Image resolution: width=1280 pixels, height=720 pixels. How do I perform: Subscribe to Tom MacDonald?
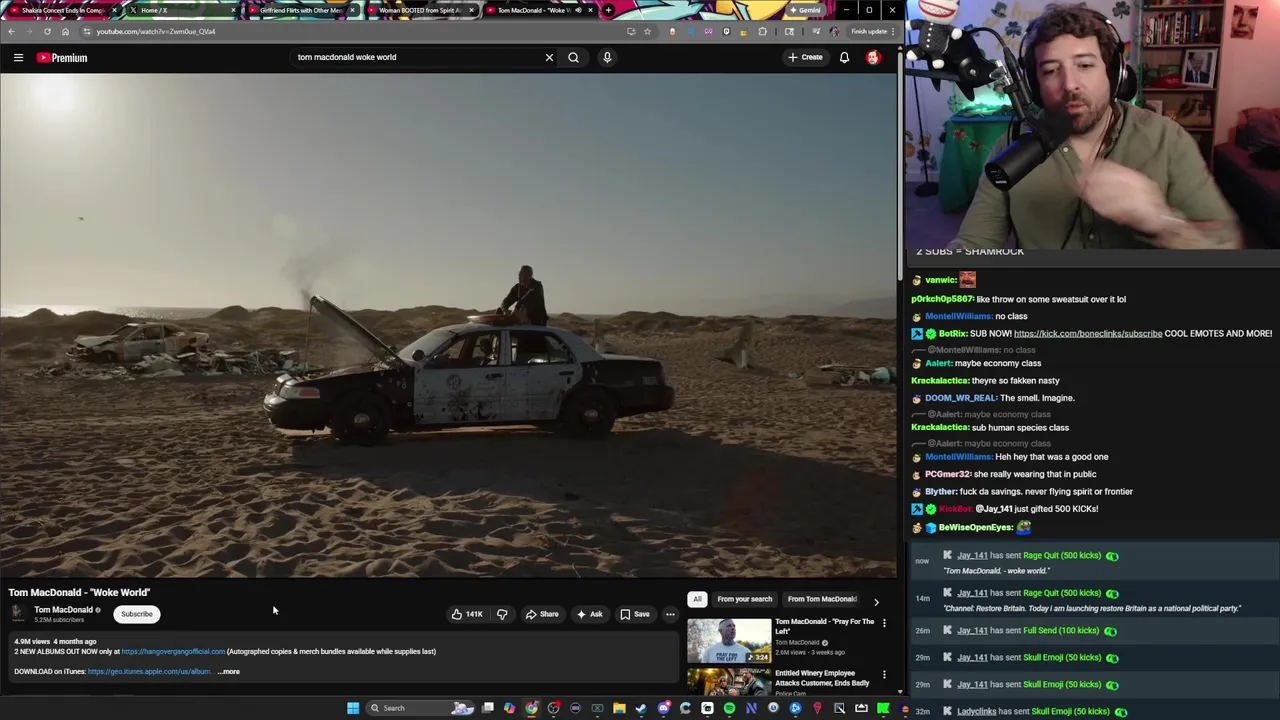[x=137, y=614]
